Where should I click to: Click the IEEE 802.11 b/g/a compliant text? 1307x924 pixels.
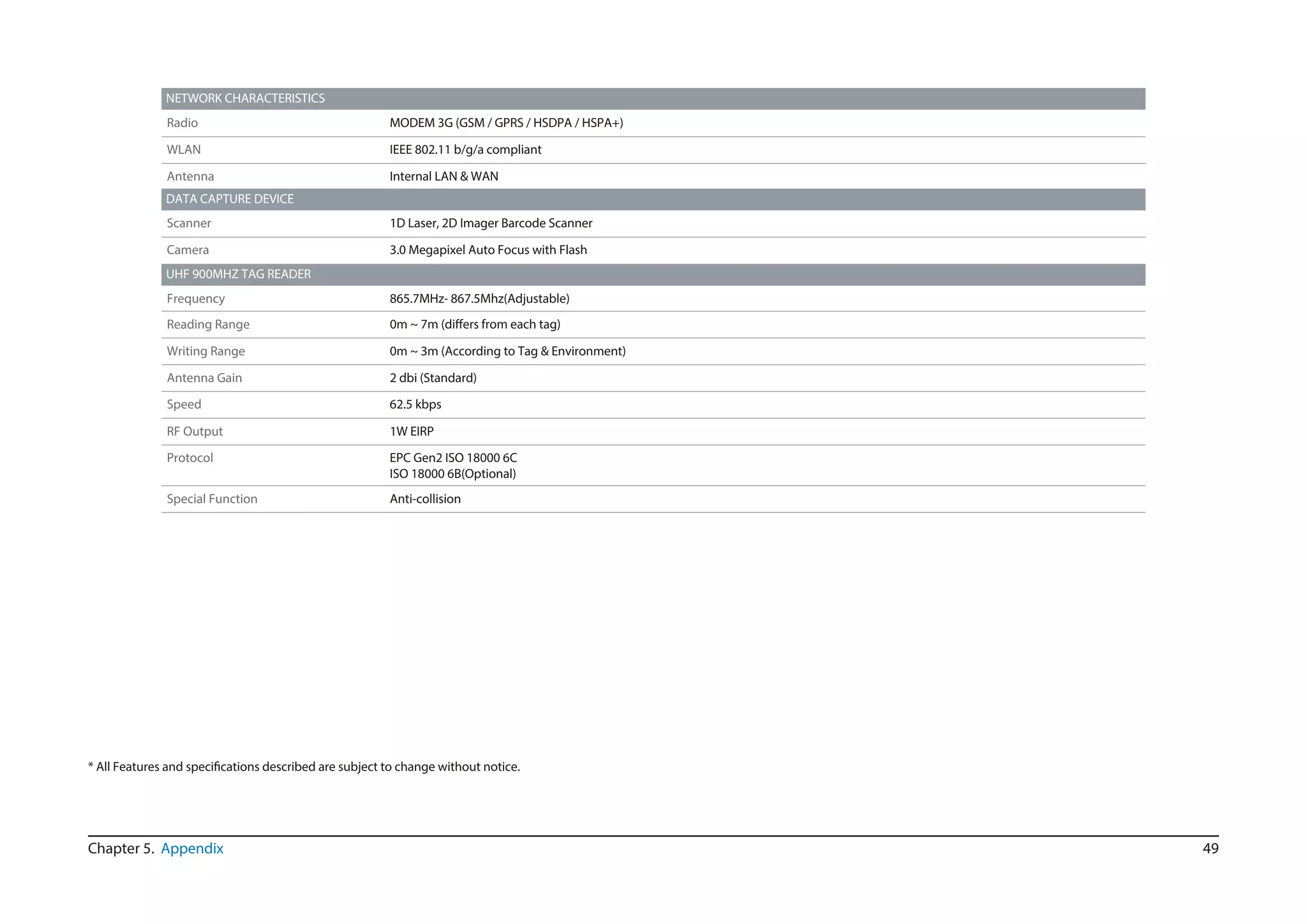coord(465,150)
